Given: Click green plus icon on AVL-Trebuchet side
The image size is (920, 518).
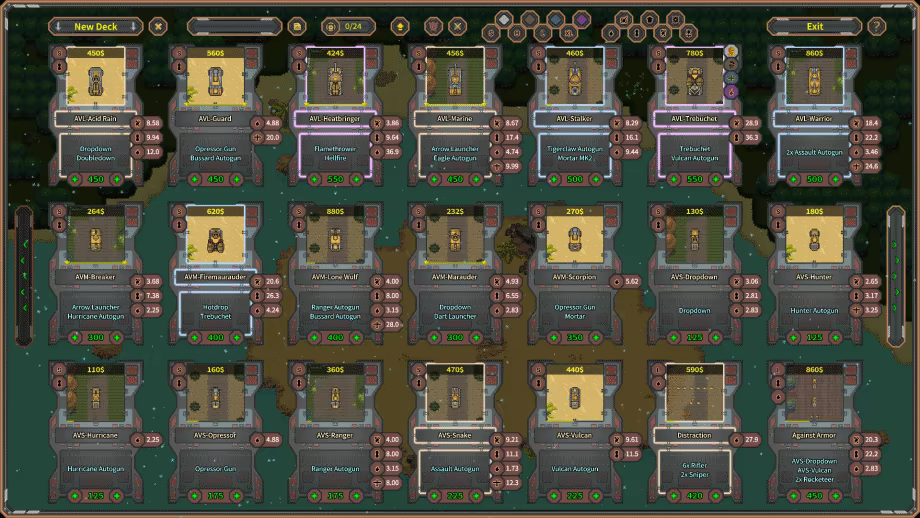Looking at the screenshot, I should coord(731,77).
